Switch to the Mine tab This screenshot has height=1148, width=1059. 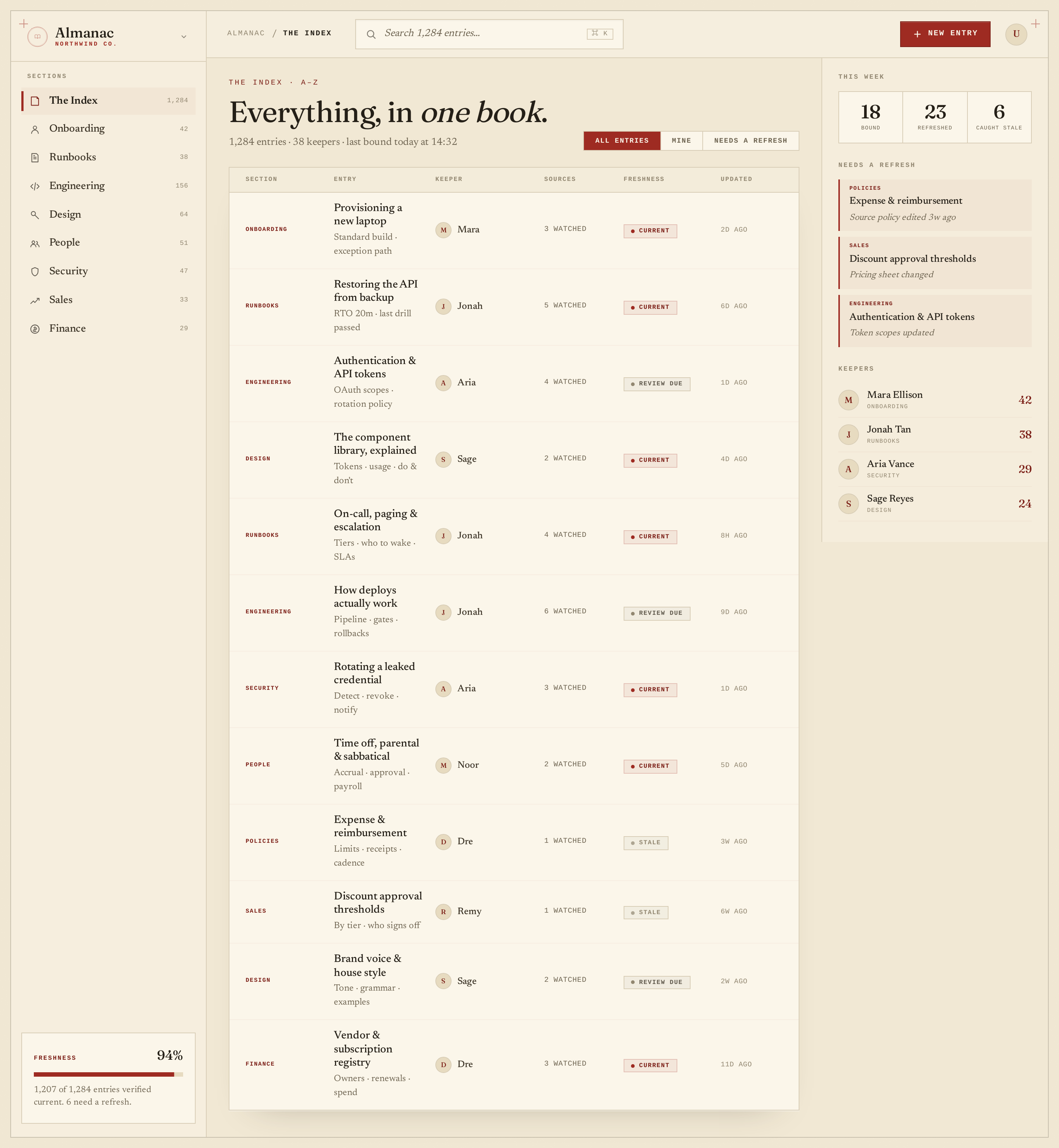(x=681, y=140)
